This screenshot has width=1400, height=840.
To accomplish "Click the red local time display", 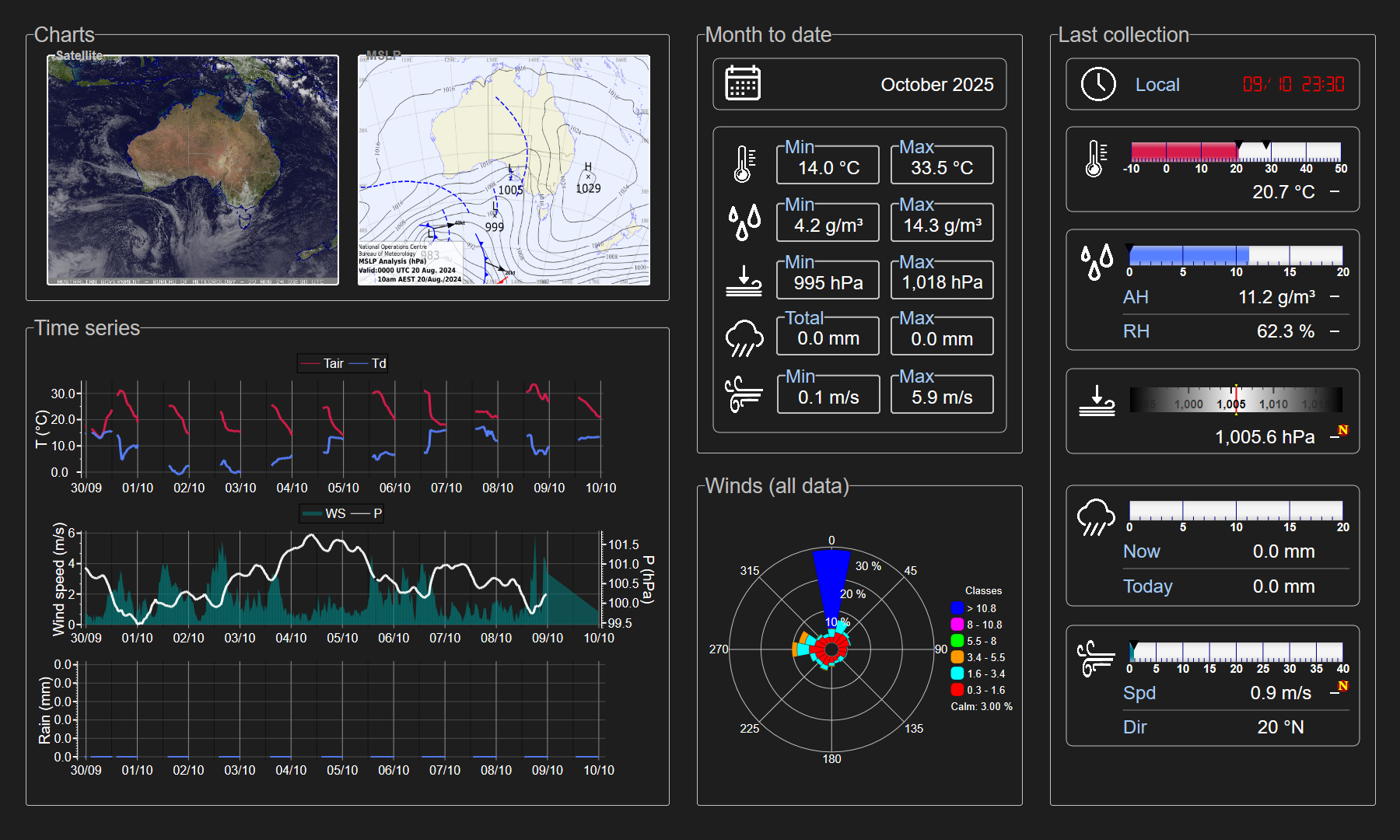I will coord(1293,84).
